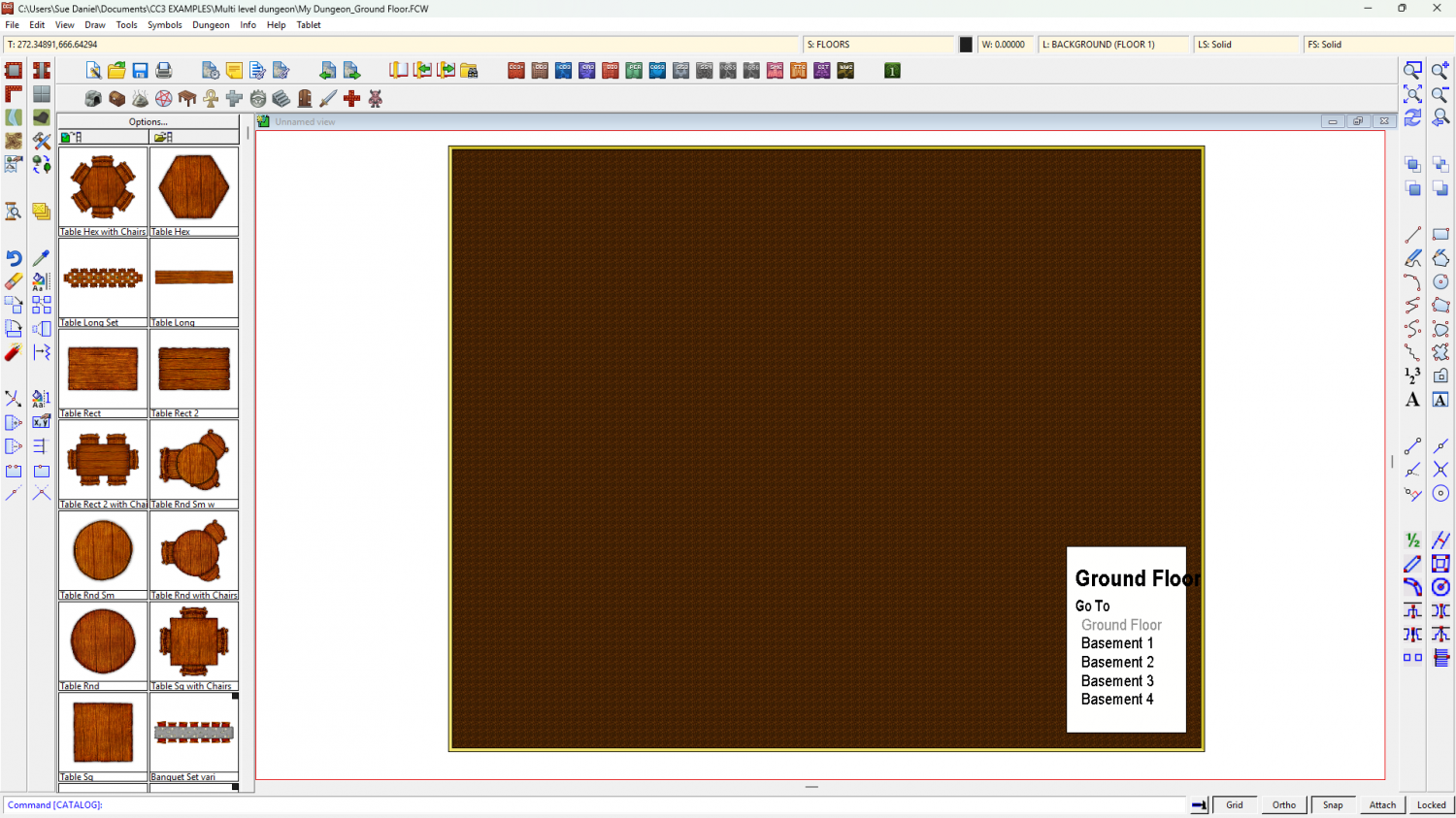Click the black current color swatch

966,45
